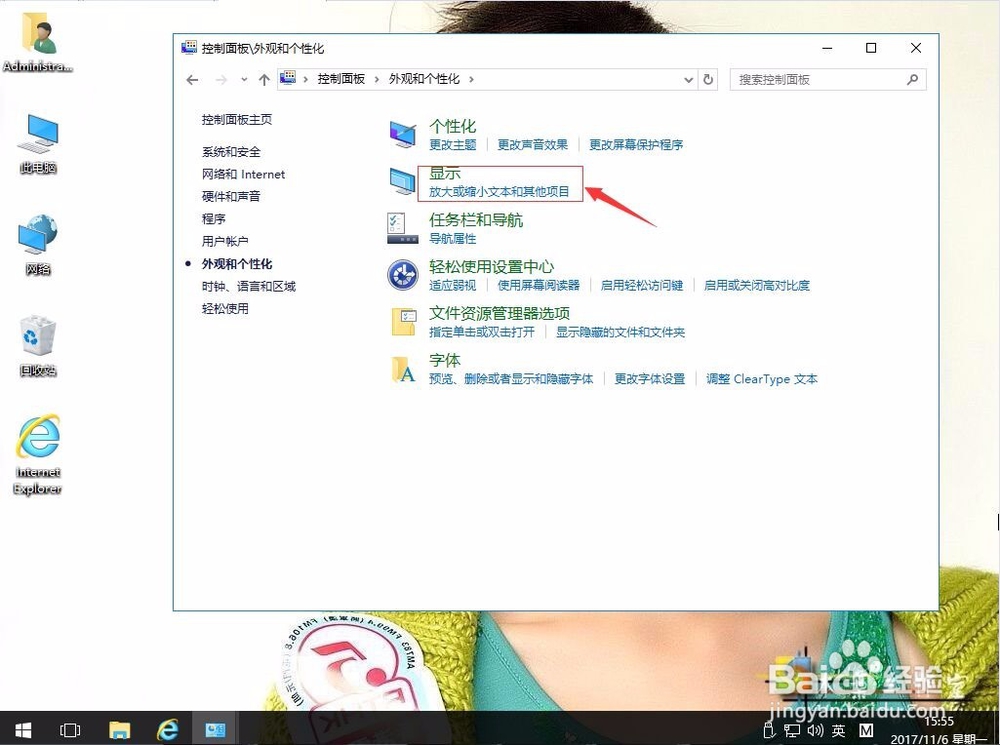Image resolution: width=1000 pixels, height=745 pixels.
Task: Click the Control Panel taskbar button
Action: coord(215,729)
